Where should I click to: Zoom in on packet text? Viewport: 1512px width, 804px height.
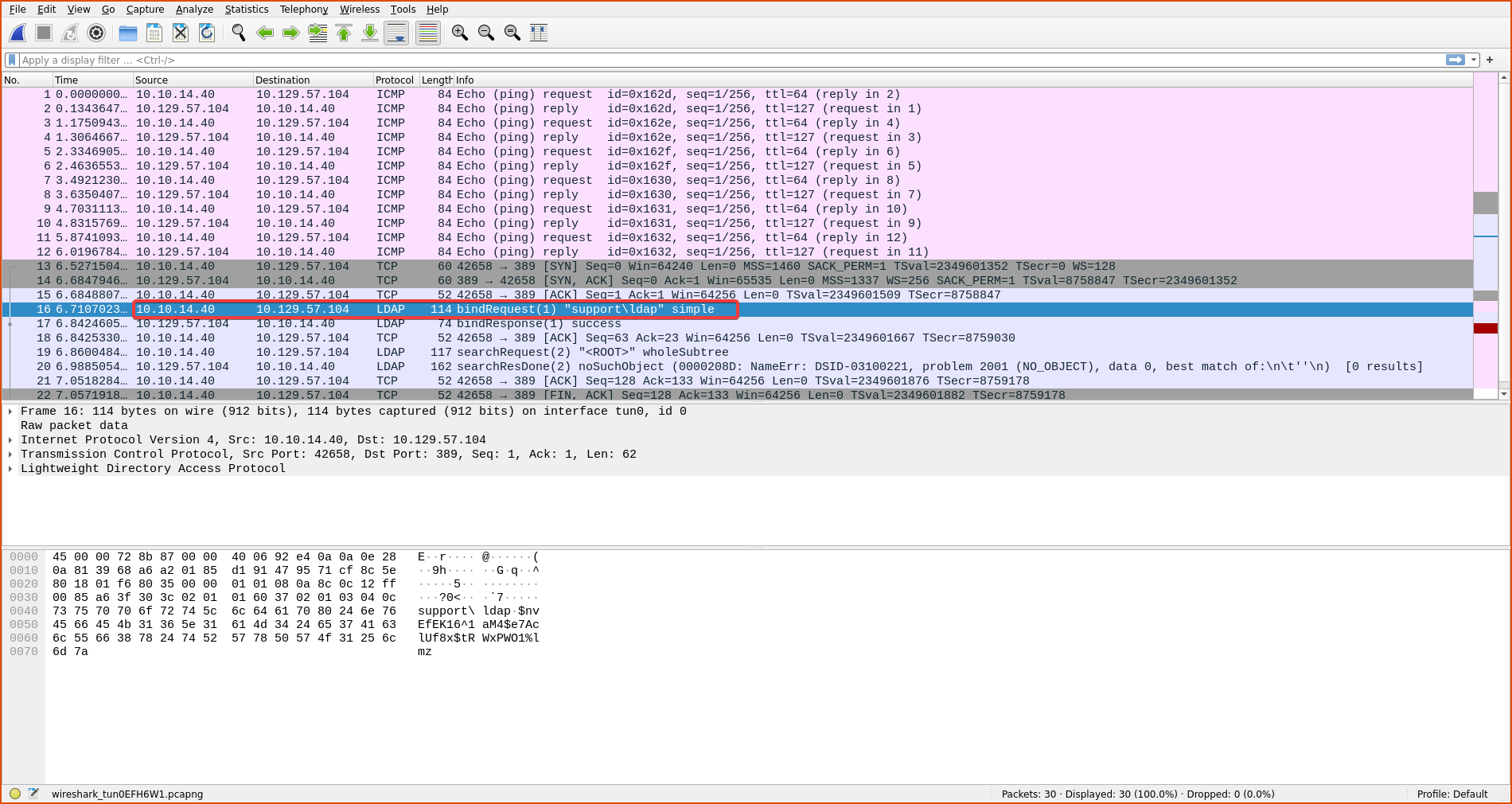(x=459, y=33)
